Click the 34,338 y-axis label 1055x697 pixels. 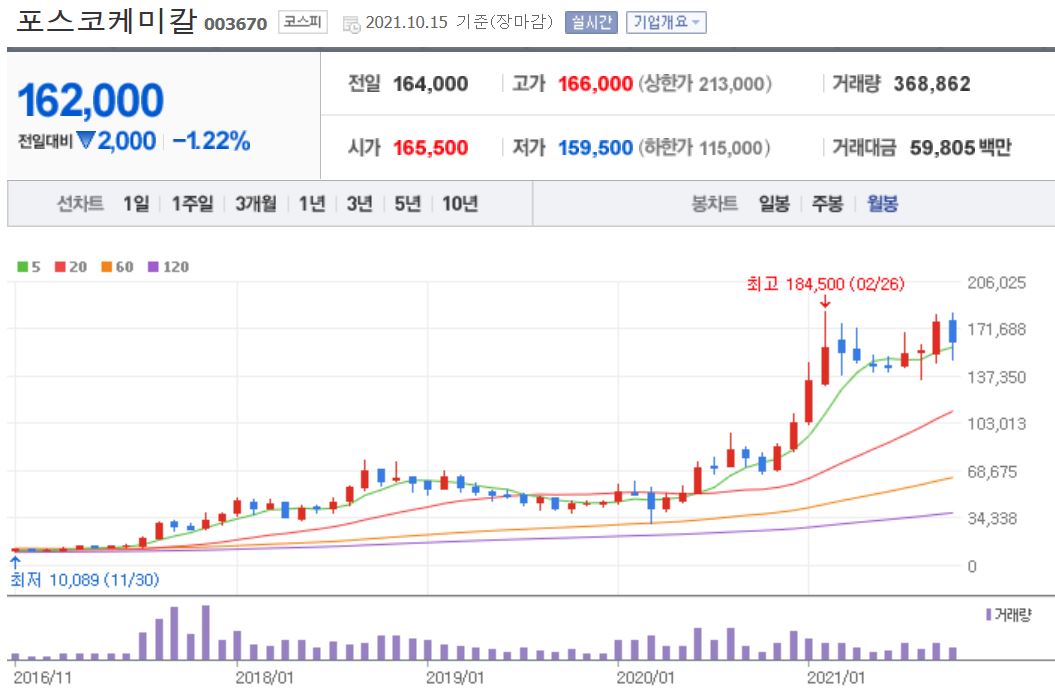992,519
